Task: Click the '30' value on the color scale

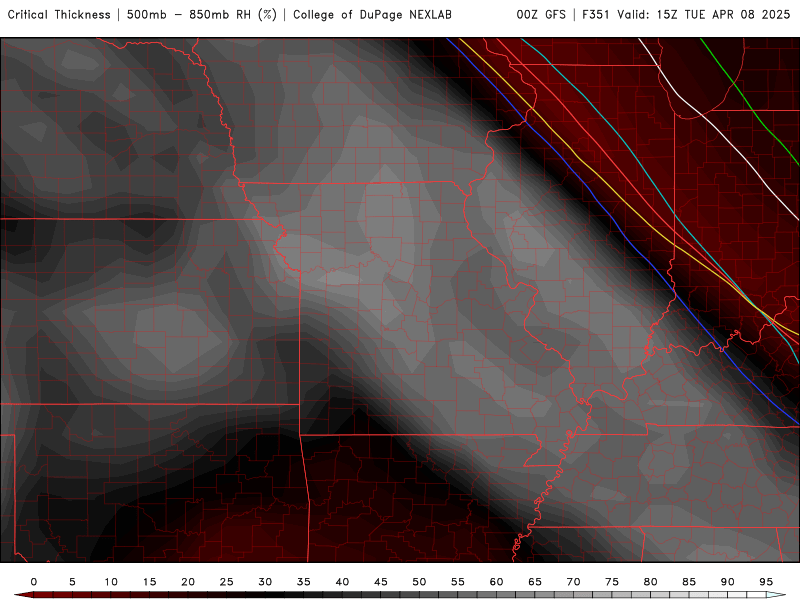Action: pos(265,582)
